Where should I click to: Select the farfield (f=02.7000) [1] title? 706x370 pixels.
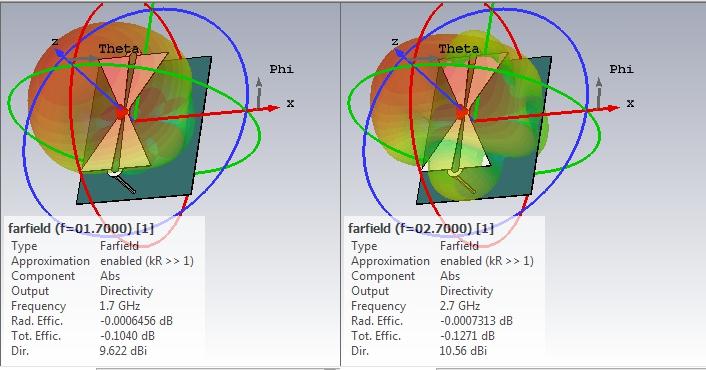pyautogui.click(x=421, y=228)
